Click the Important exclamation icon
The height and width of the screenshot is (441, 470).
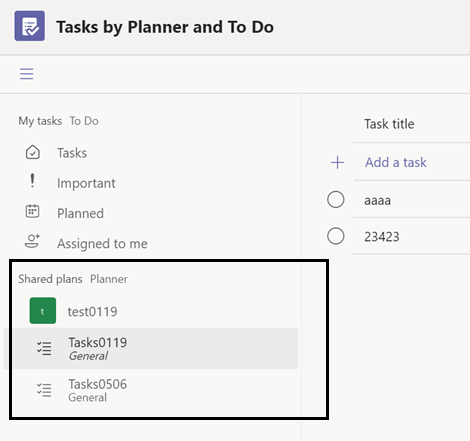(x=32, y=181)
